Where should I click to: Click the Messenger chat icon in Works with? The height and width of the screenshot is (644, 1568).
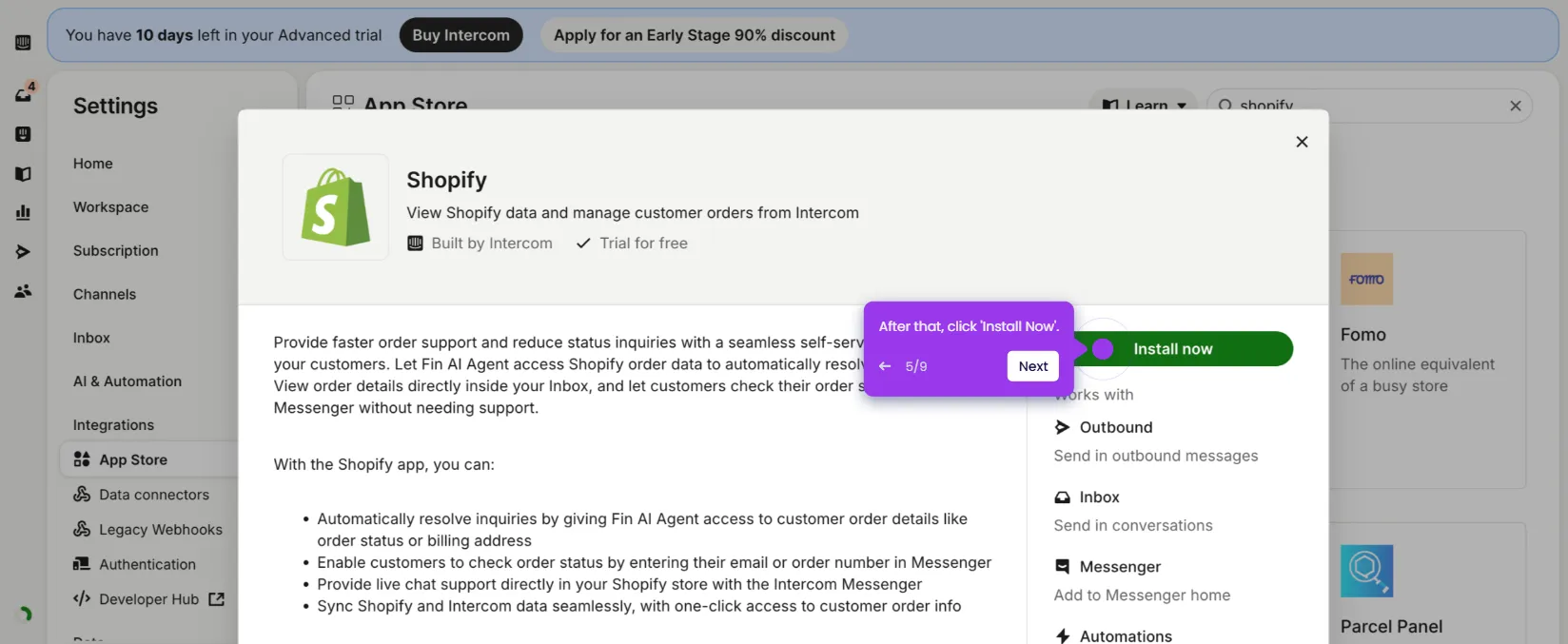[1062, 566]
